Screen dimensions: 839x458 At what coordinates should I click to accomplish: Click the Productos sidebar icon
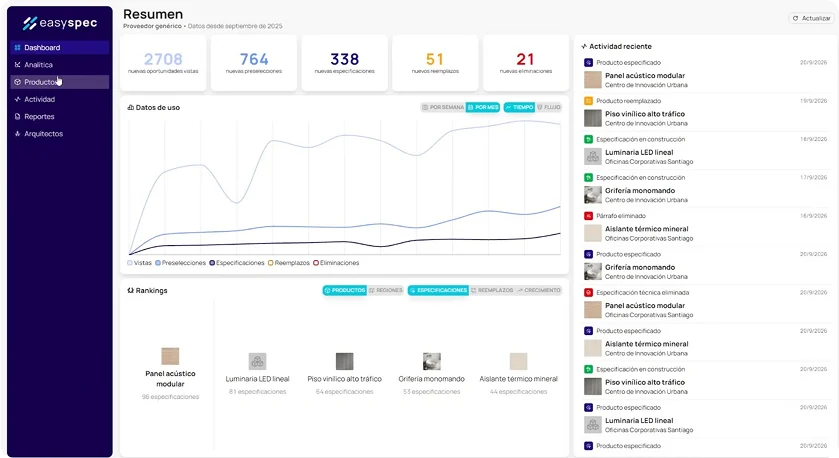click(x=18, y=82)
